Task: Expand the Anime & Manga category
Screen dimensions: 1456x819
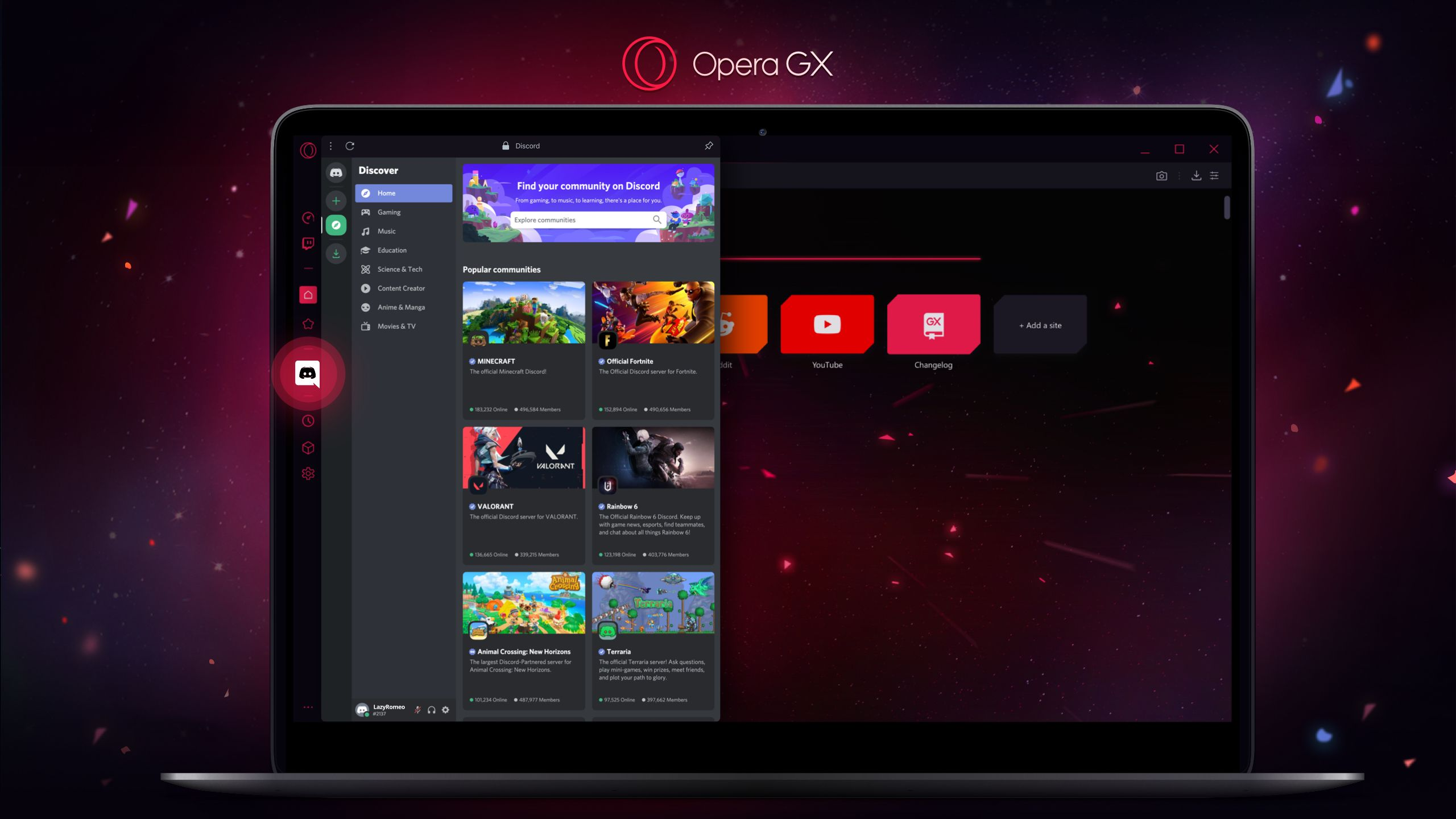Action: (401, 307)
